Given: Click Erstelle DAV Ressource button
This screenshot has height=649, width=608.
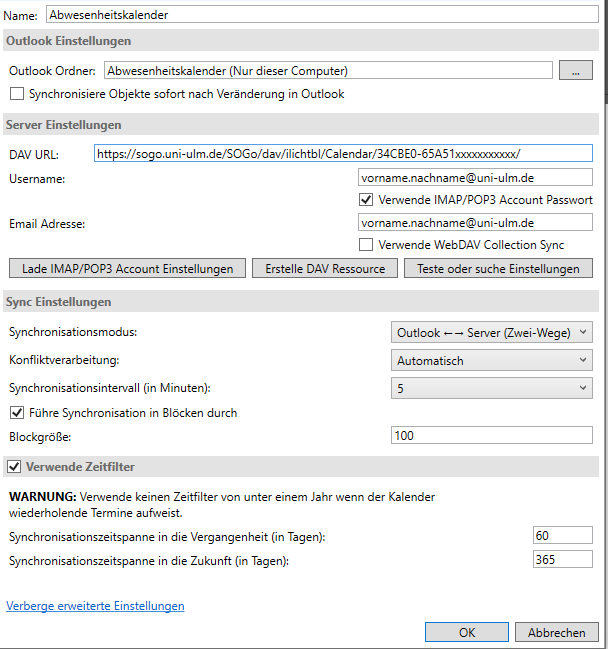Looking at the screenshot, I should [325, 269].
